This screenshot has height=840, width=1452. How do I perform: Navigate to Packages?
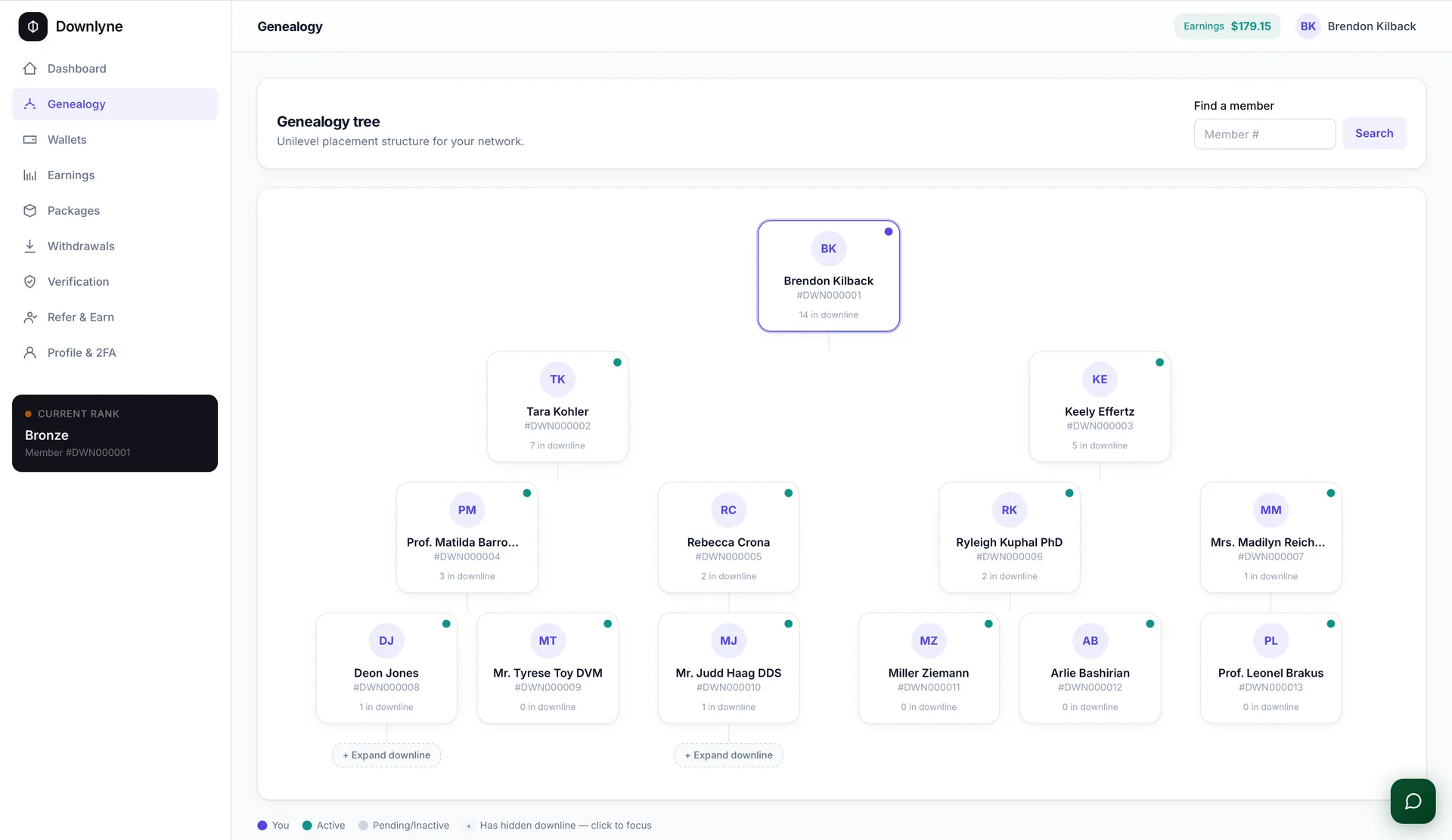click(x=115, y=211)
